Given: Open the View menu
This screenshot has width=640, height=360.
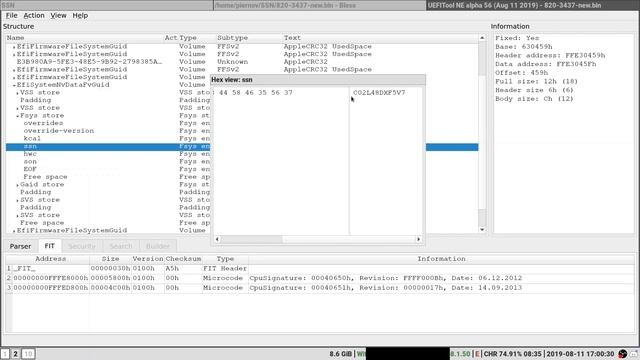Looking at the screenshot, I should point(58,16).
